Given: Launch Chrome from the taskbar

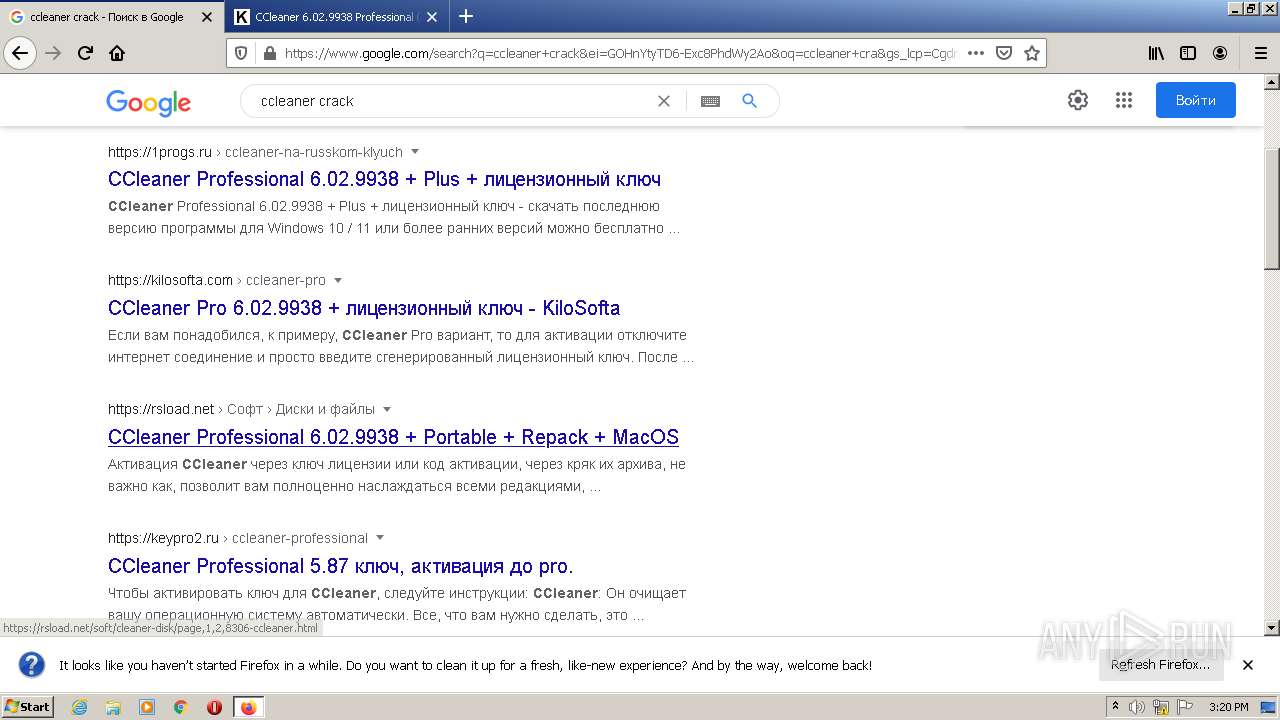Looking at the screenshot, I should 180,707.
